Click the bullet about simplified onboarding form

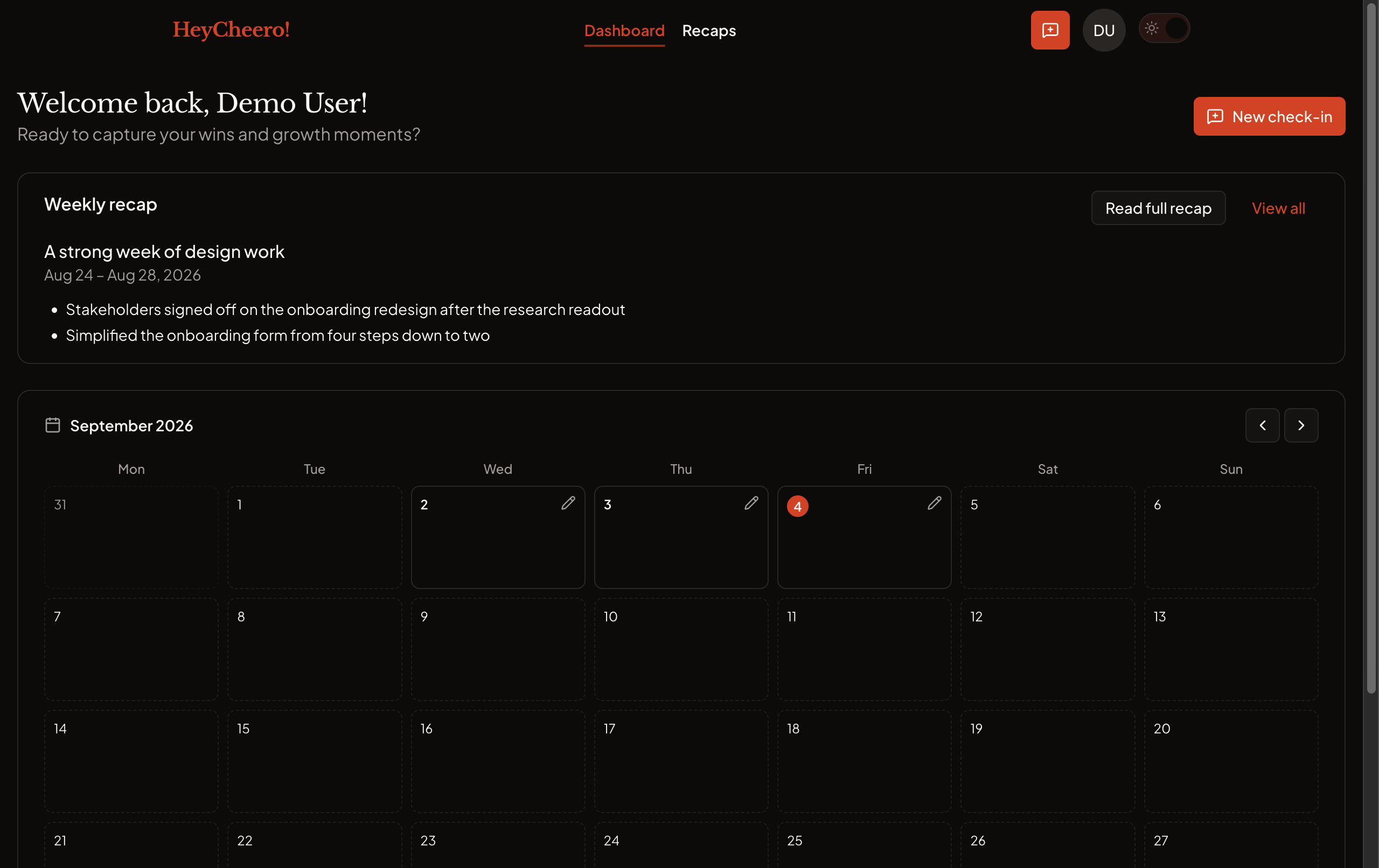278,335
